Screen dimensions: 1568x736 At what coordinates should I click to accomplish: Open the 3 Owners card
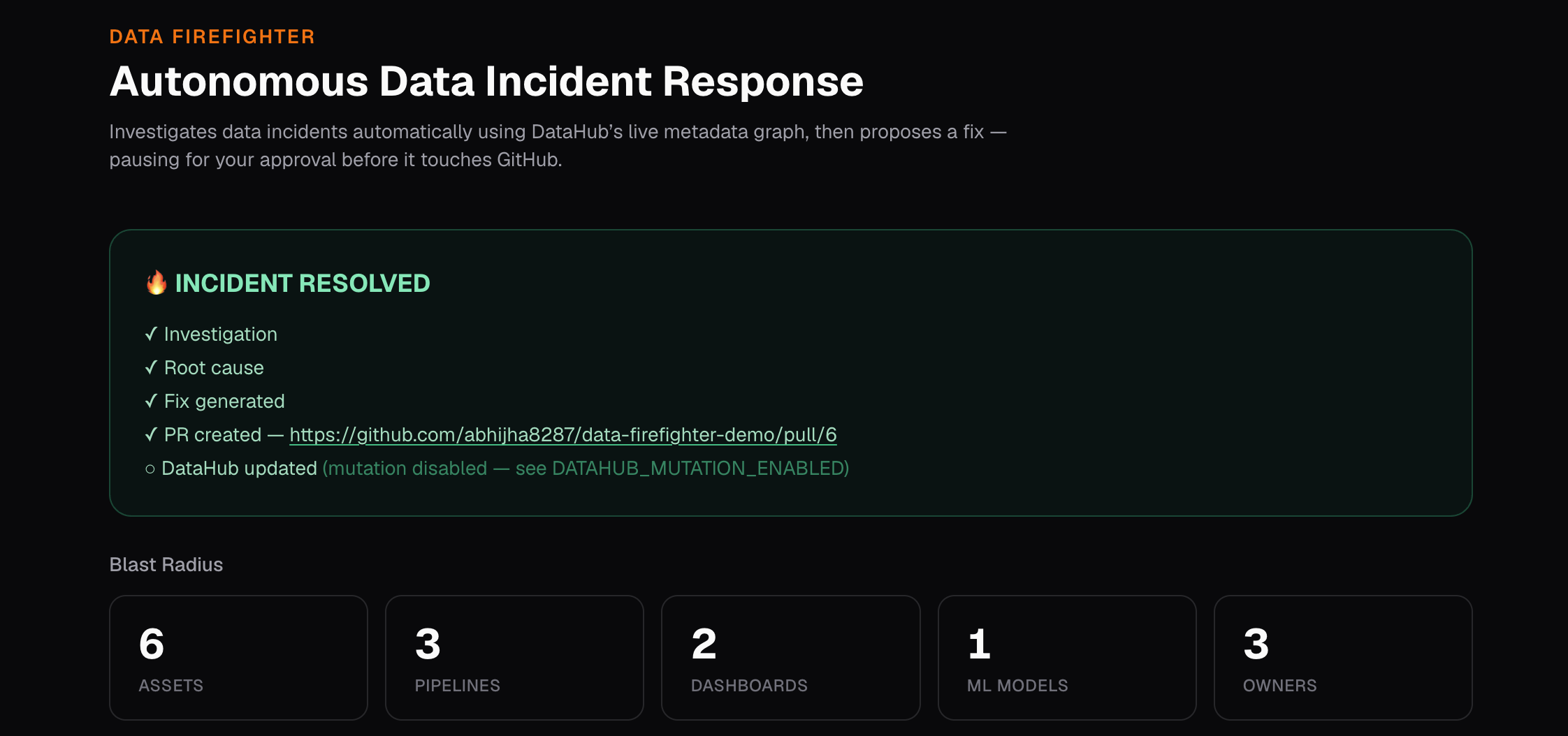coord(1343,658)
